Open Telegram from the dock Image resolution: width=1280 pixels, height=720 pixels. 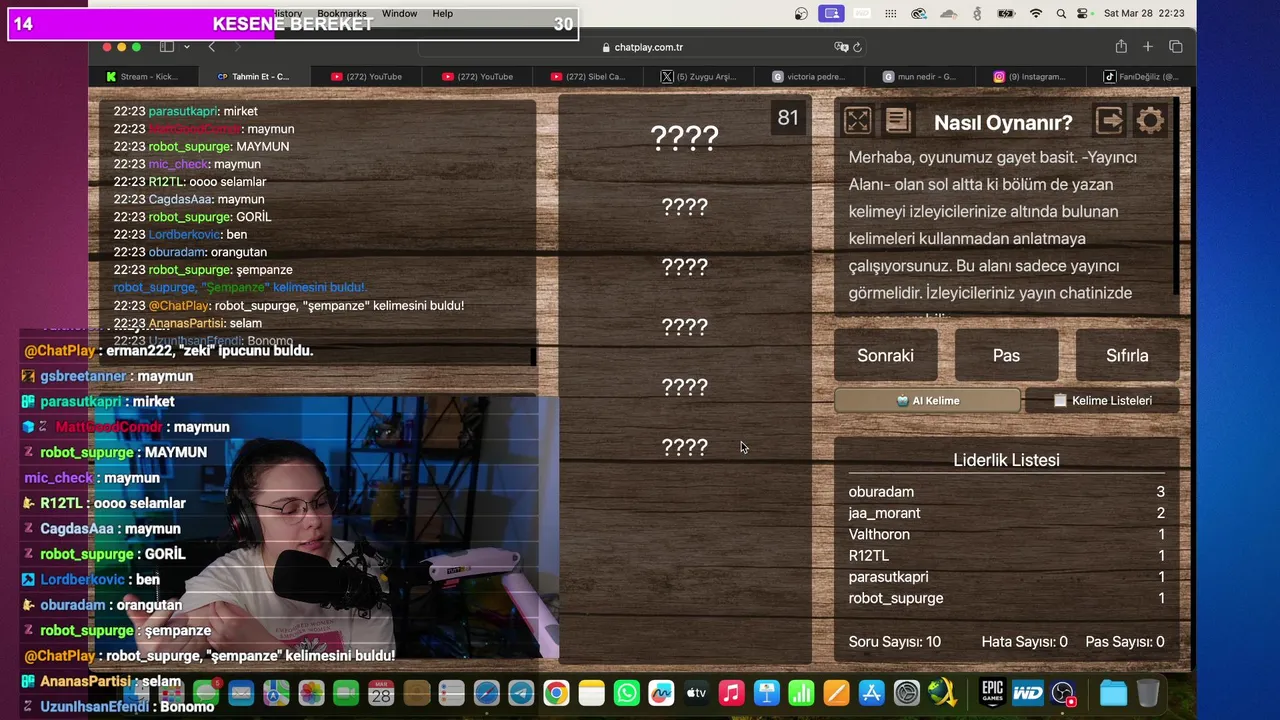(521, 693)
